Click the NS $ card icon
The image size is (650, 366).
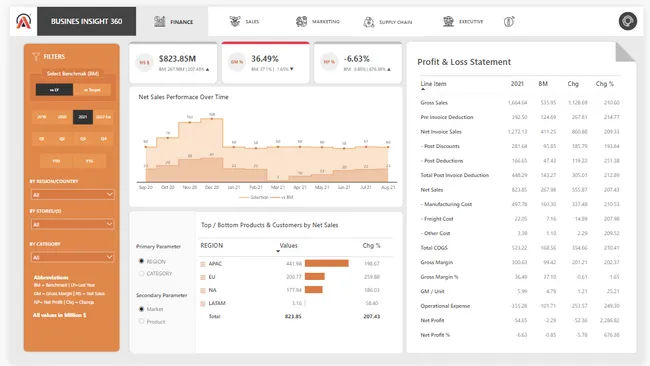pos(144,63)
